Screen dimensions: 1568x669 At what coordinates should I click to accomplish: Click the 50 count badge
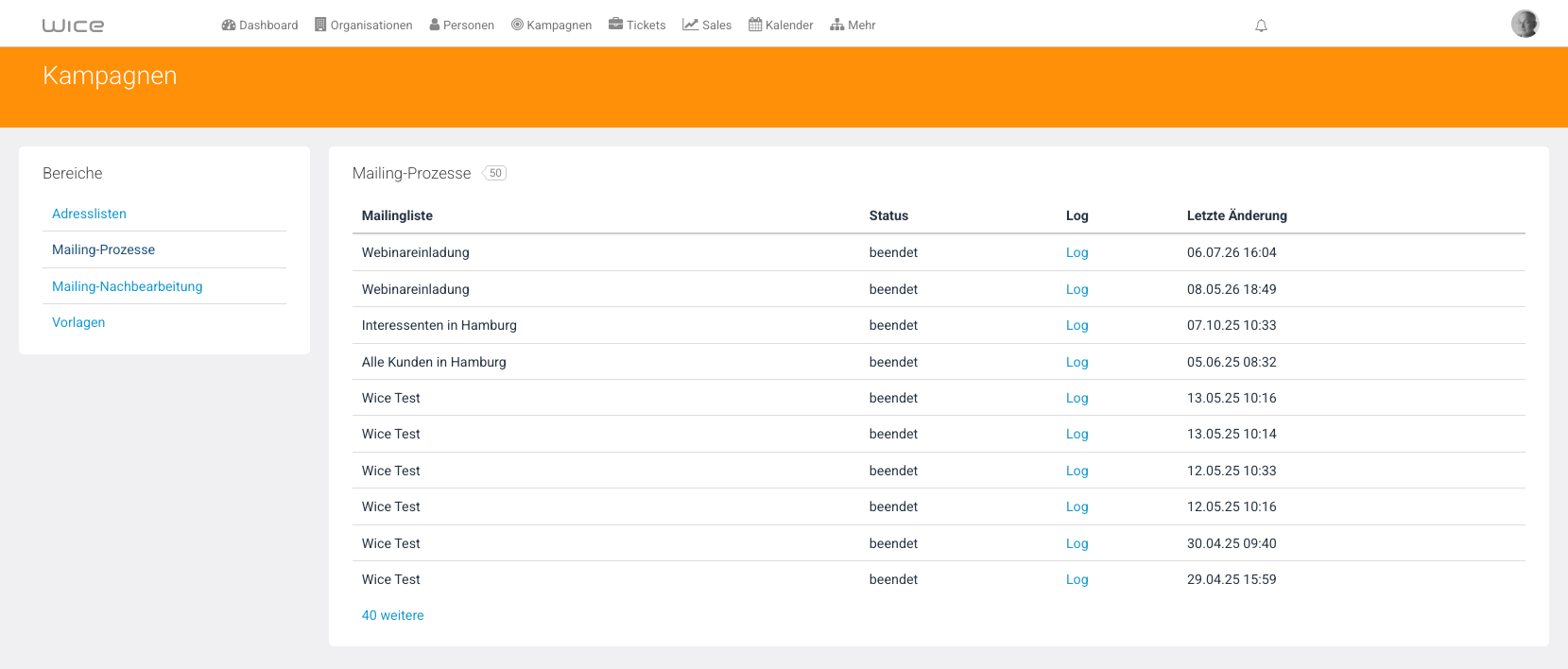tap(494, 173)
